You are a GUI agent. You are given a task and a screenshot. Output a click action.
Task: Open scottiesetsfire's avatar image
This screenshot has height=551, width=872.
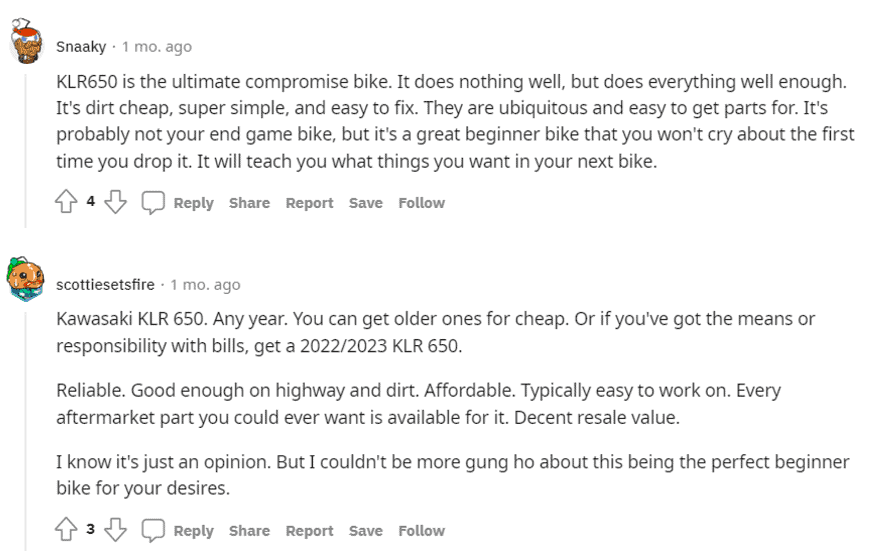pos(26,279)
